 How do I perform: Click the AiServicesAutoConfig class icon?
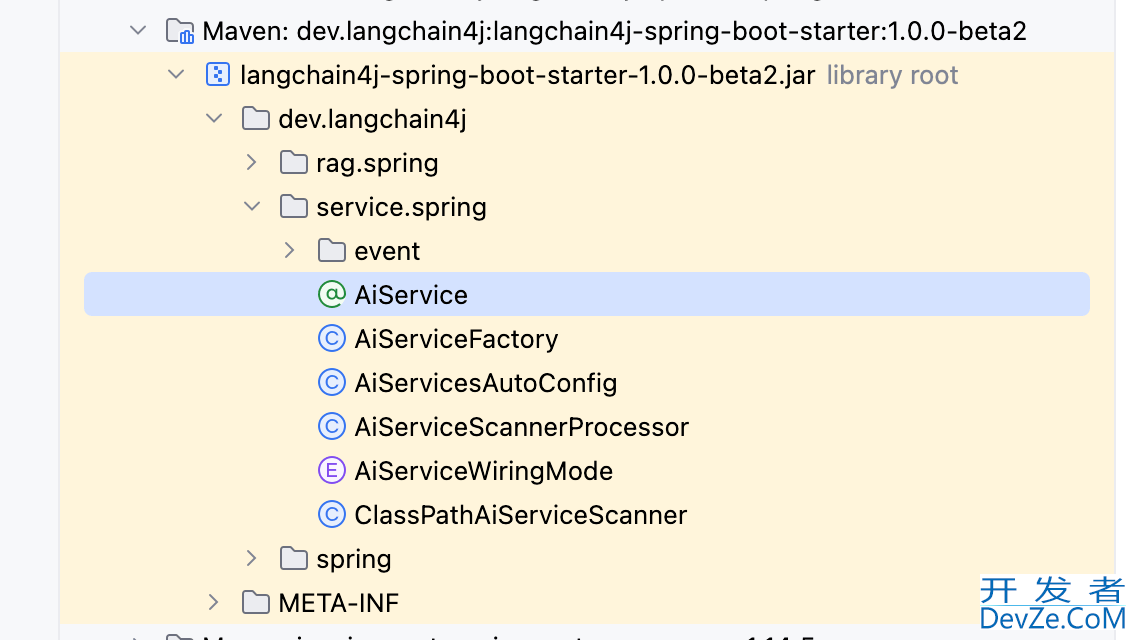pos(332,383)
